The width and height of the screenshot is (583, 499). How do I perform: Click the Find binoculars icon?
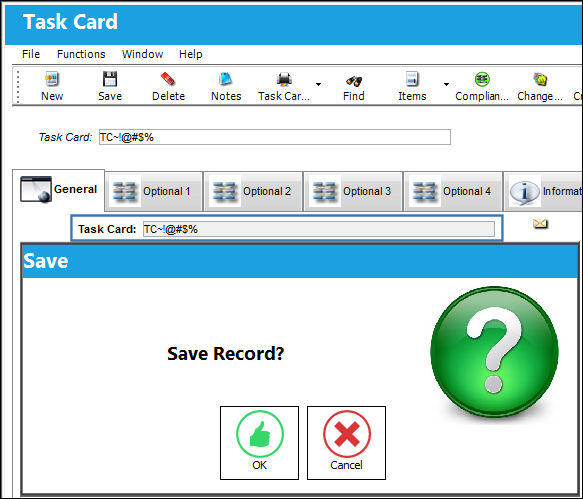point(354,80)
